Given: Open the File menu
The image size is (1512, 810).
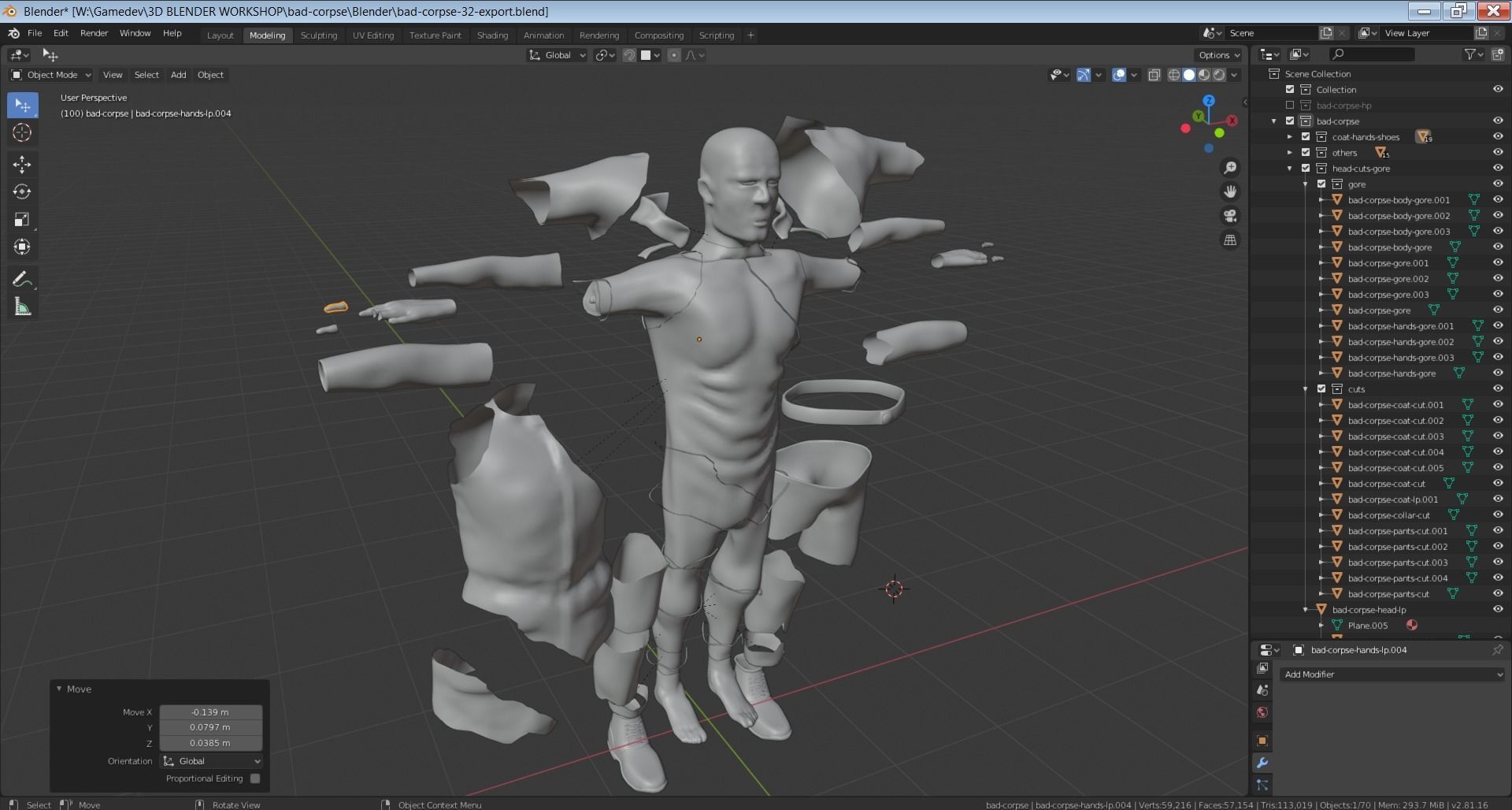Looking at the screenshot, I should (x=35, y=33).
